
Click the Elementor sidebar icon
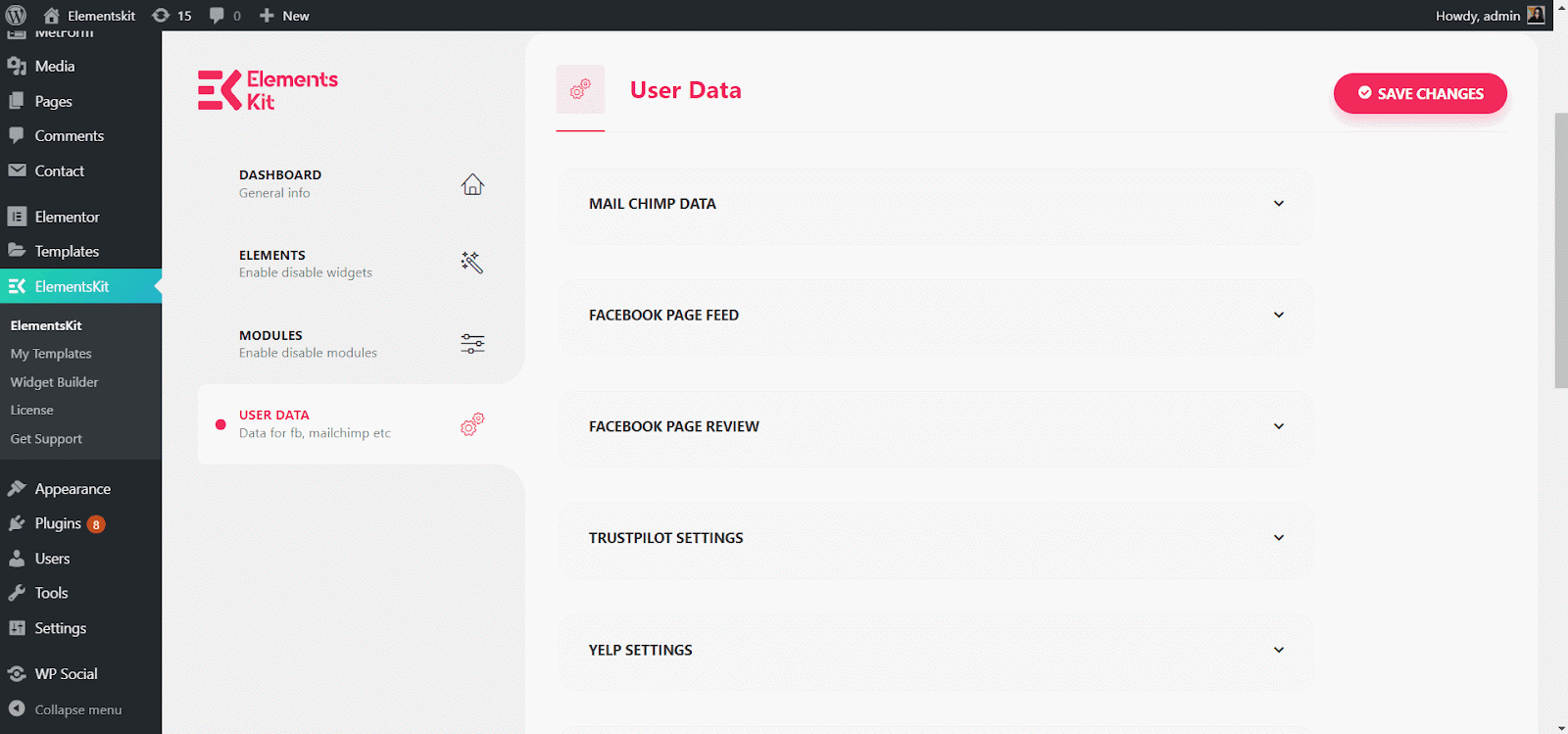tap(17, 217)
